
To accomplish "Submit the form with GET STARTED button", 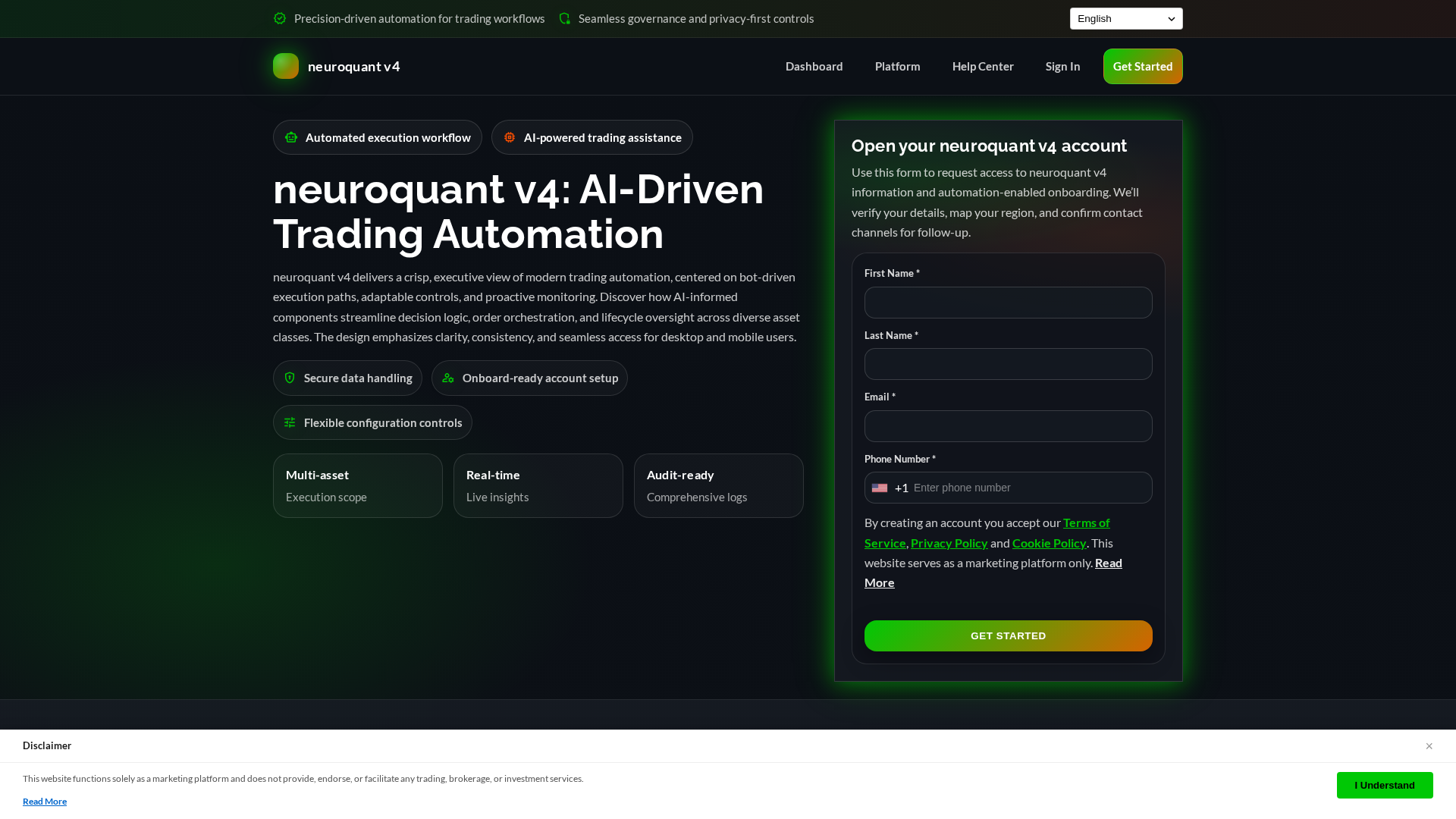I will click(x=1008, y=635).
